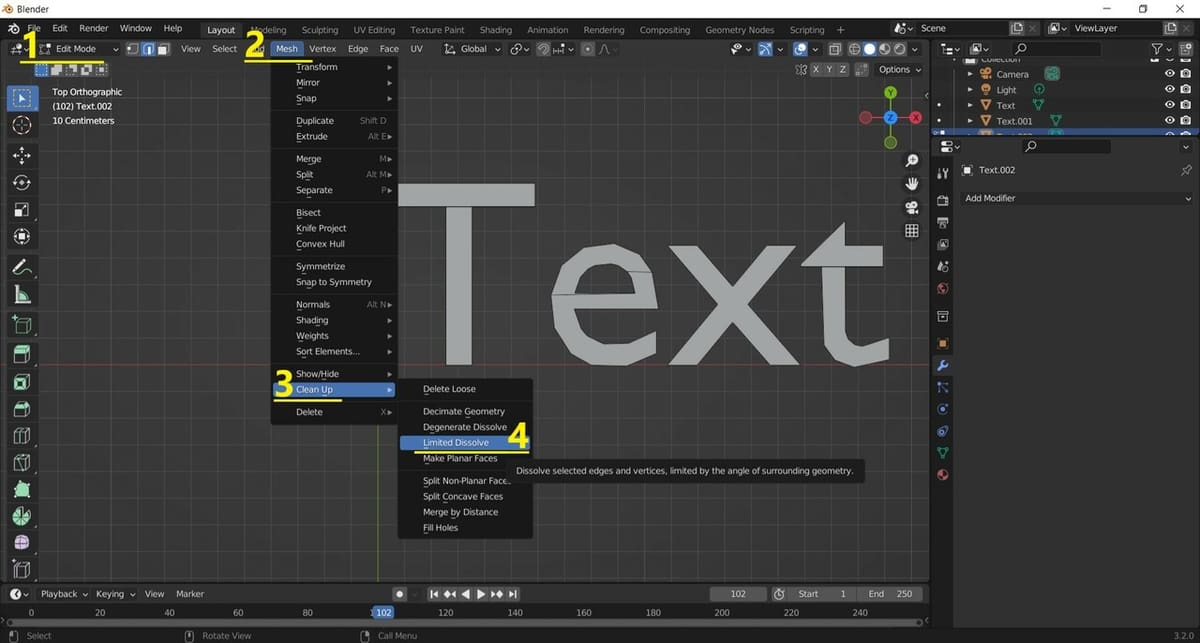Switch orthographic/perspective with grid icon
1200x643 pixels.
(x=912, y=230)
